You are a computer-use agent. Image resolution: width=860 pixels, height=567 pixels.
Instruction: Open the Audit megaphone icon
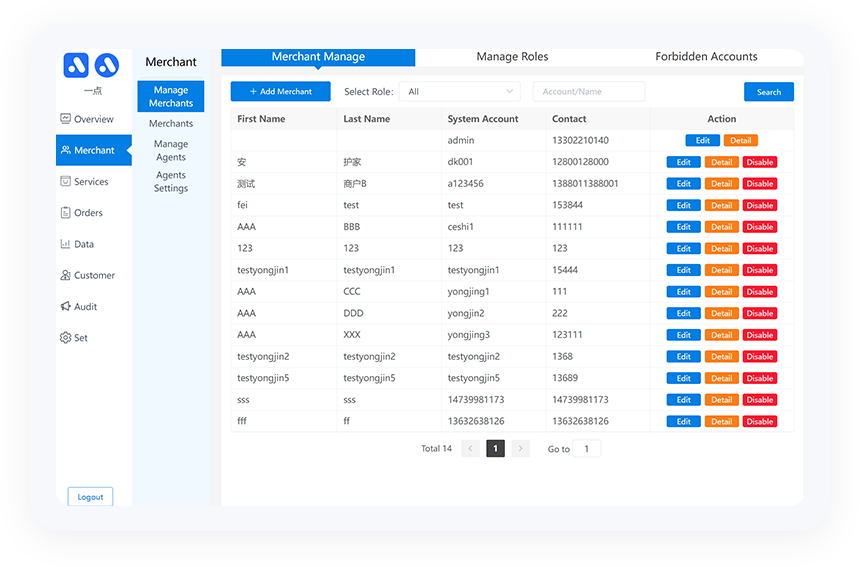coord(66,307)
